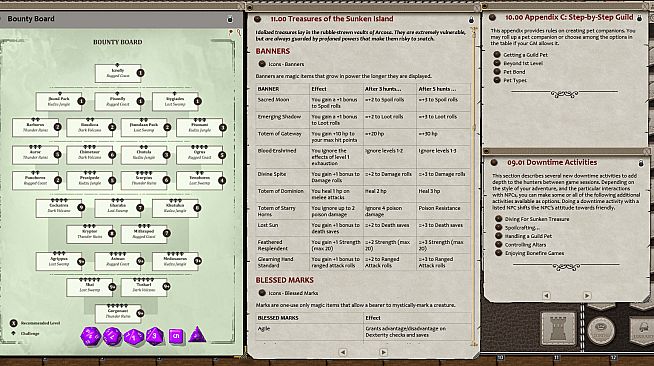Open the Diving For Sunken Treasure link icon
This screenshot has height=366, width=654.
[498, 218]
